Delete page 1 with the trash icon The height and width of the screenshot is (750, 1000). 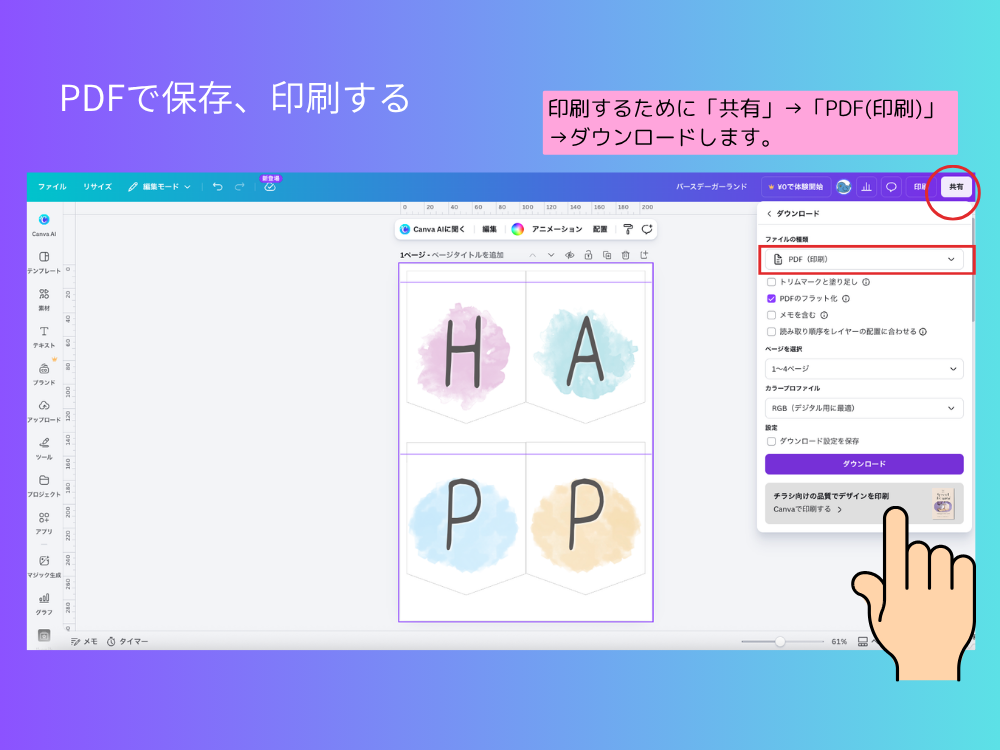click(626, 255)
